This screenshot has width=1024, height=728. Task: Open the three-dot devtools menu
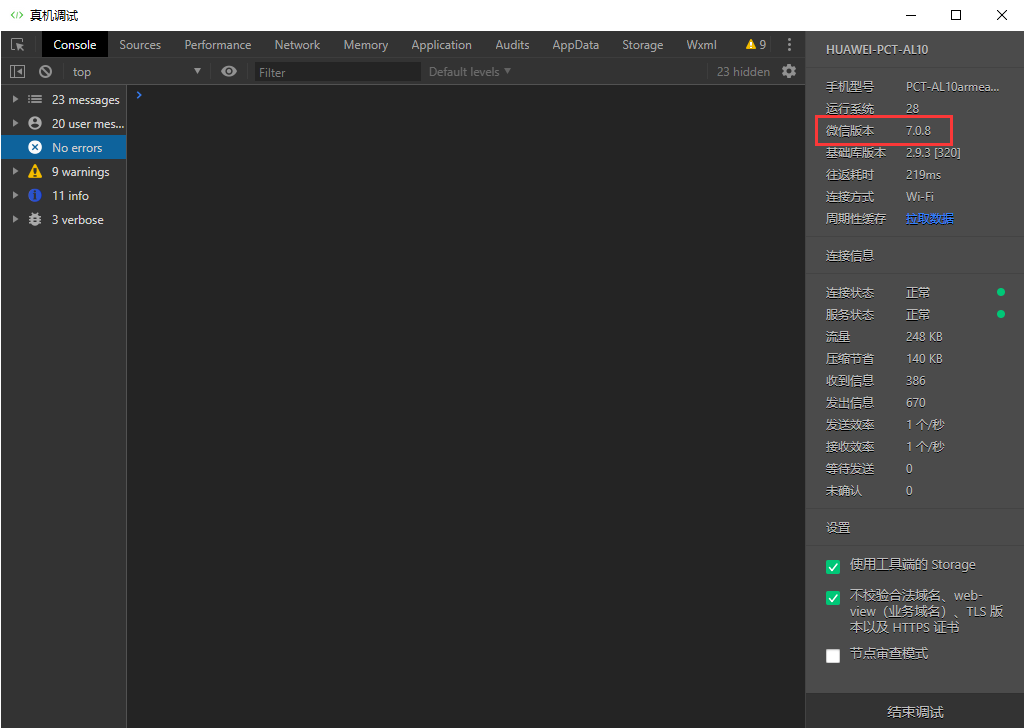tap(789, 44)
